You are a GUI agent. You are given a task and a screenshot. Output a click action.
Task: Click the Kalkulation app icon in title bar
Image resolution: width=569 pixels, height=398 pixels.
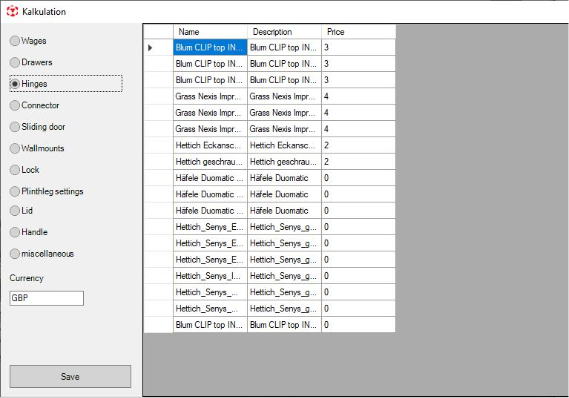point(12,11)
